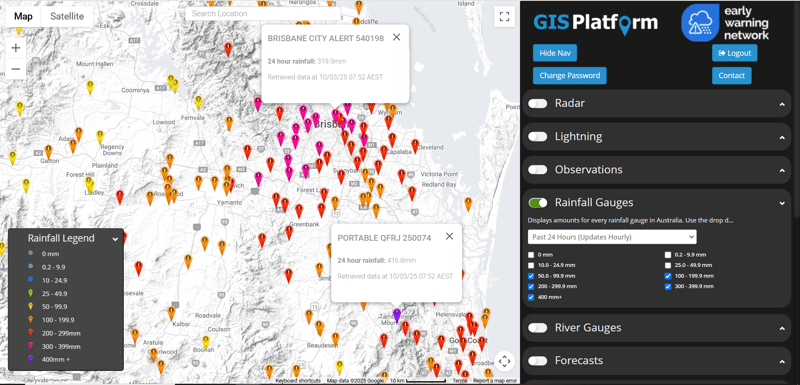
Task: Open Keyboard shortcuts link on map
Action: (298, 381)
